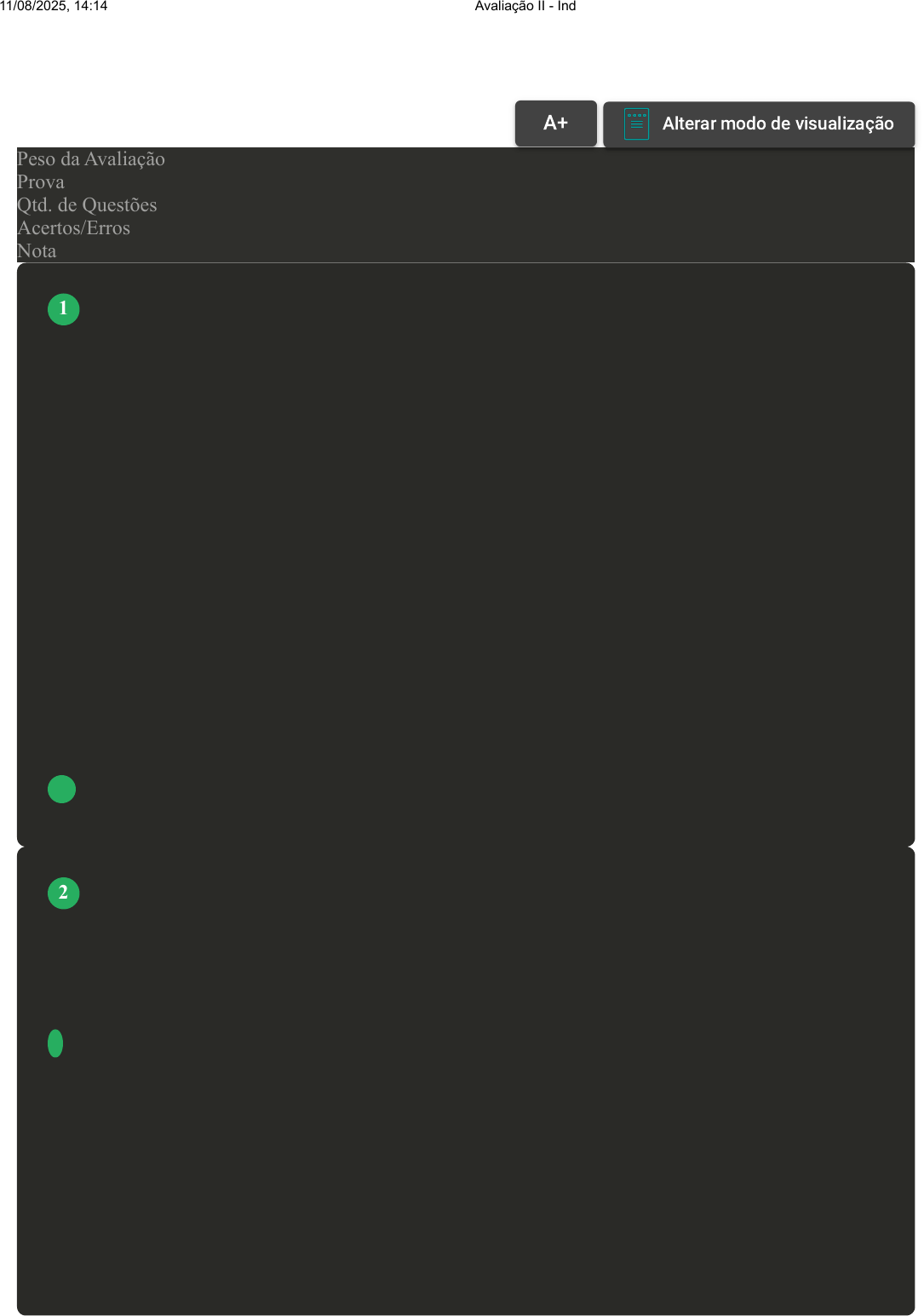
Task: Click the document icon in view mode button
Action: [x=636, y=124]
